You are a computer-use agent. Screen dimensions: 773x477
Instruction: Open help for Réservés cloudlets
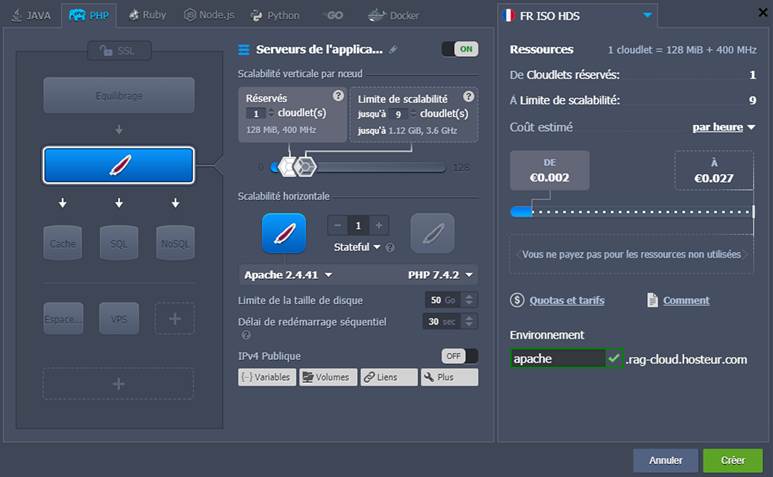338,96
